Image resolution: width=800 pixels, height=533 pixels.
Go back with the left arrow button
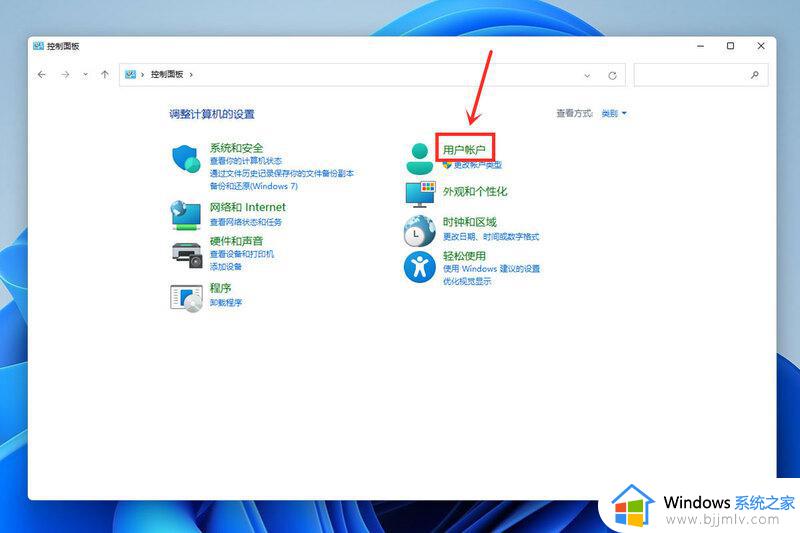pyautogui.click(x=42, y=74)
